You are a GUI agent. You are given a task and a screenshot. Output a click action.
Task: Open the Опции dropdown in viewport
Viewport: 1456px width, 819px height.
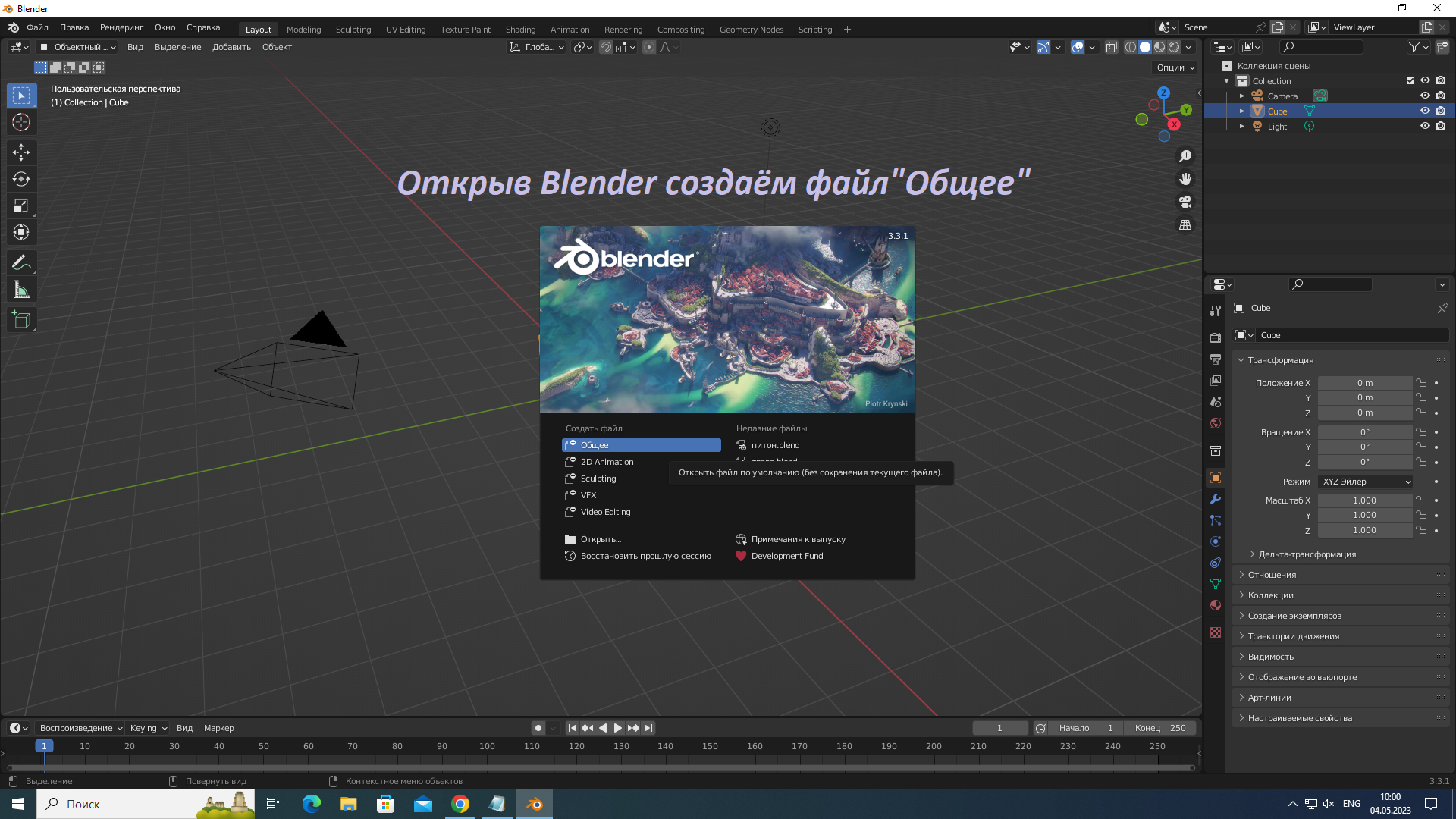[1175, 67]
